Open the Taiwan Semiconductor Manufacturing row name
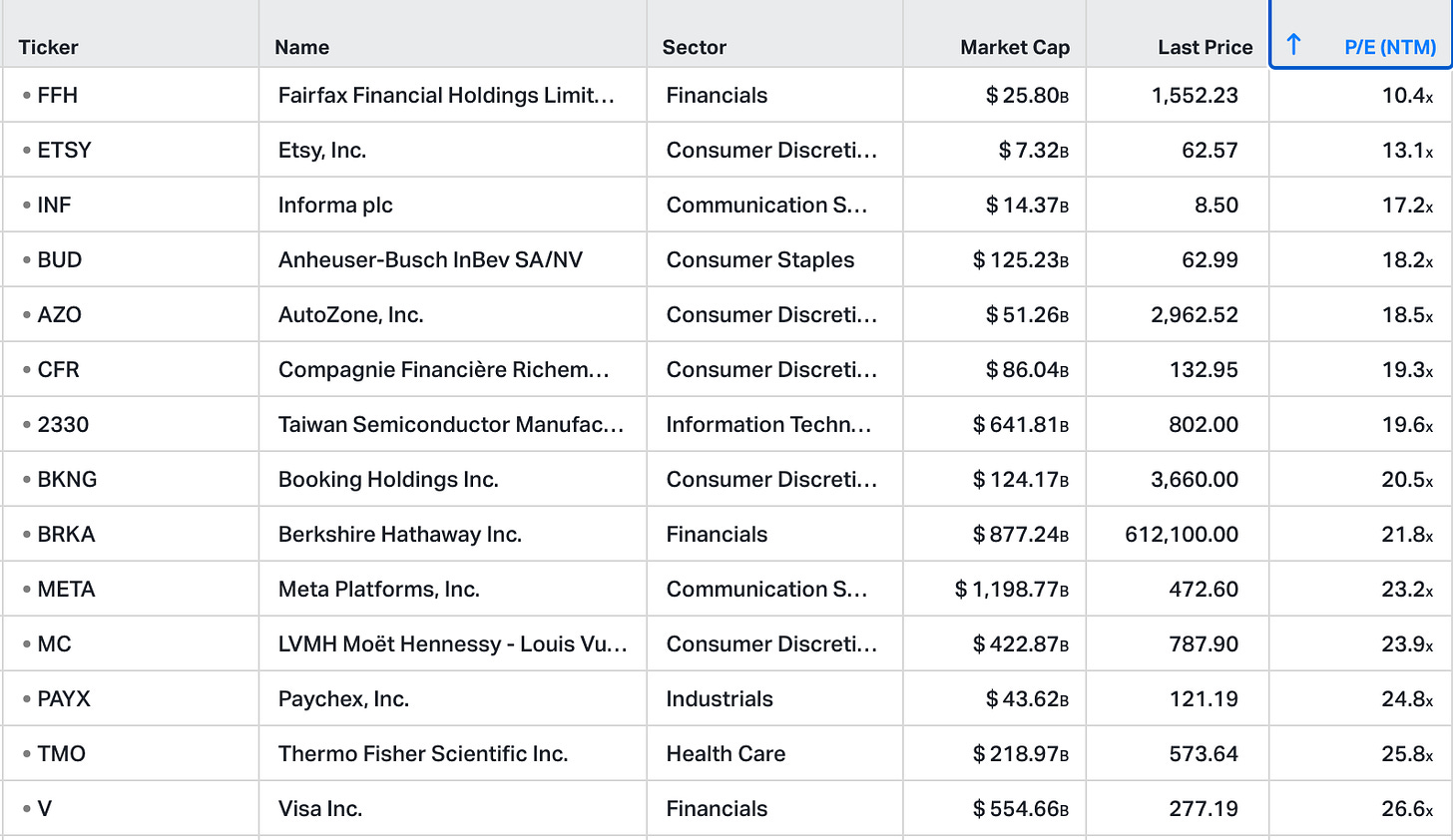This screenshot has width=1453, height=840. coord(450,425)
